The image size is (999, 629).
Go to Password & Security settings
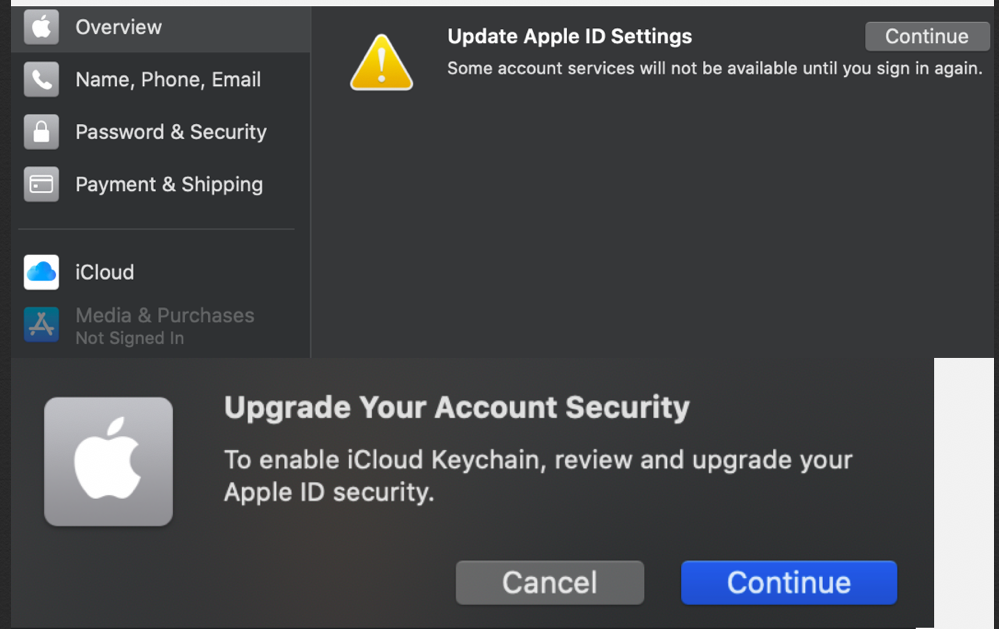(x=171, y=132)
